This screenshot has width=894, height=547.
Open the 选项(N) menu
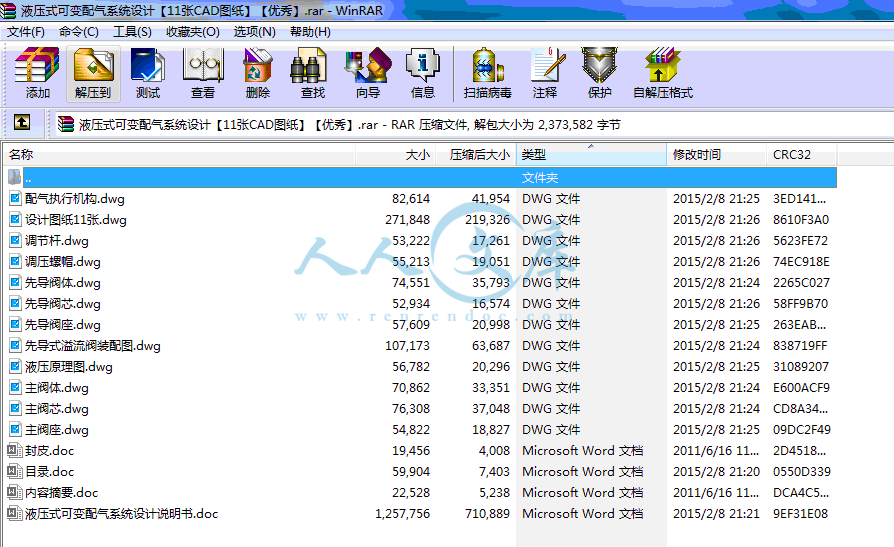click(x=254, y=32)
